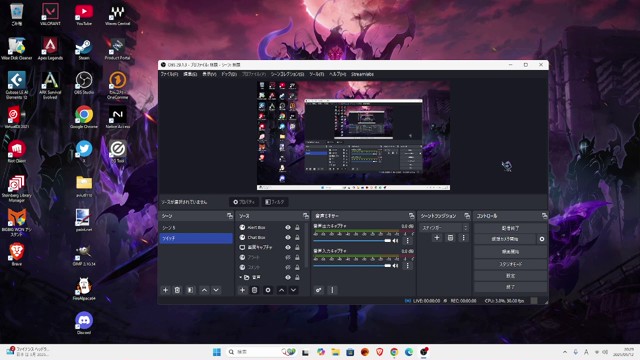Select シーン 5 in Scenes list
Screen dimensions: 640x360
pyautogui.click(x=196, y=228)
